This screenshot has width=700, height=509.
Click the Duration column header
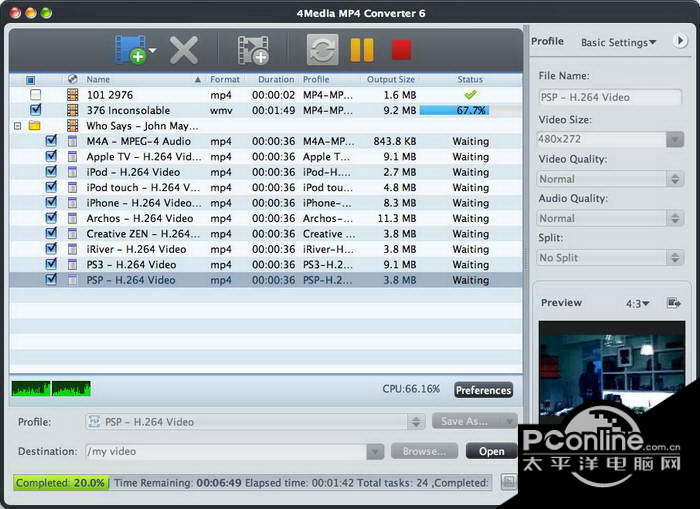[276, 79]
